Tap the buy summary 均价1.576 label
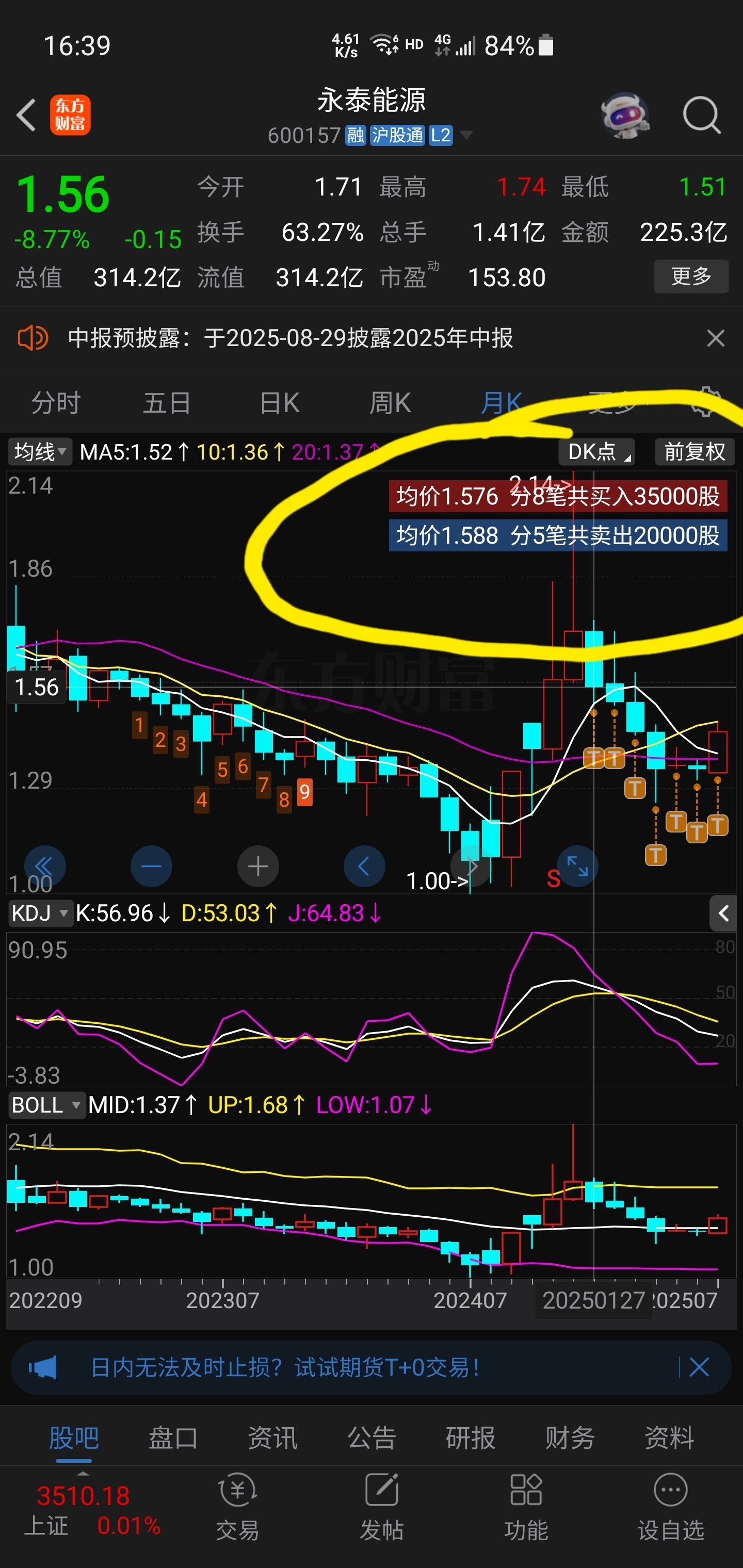 click(x=558, y=496)
